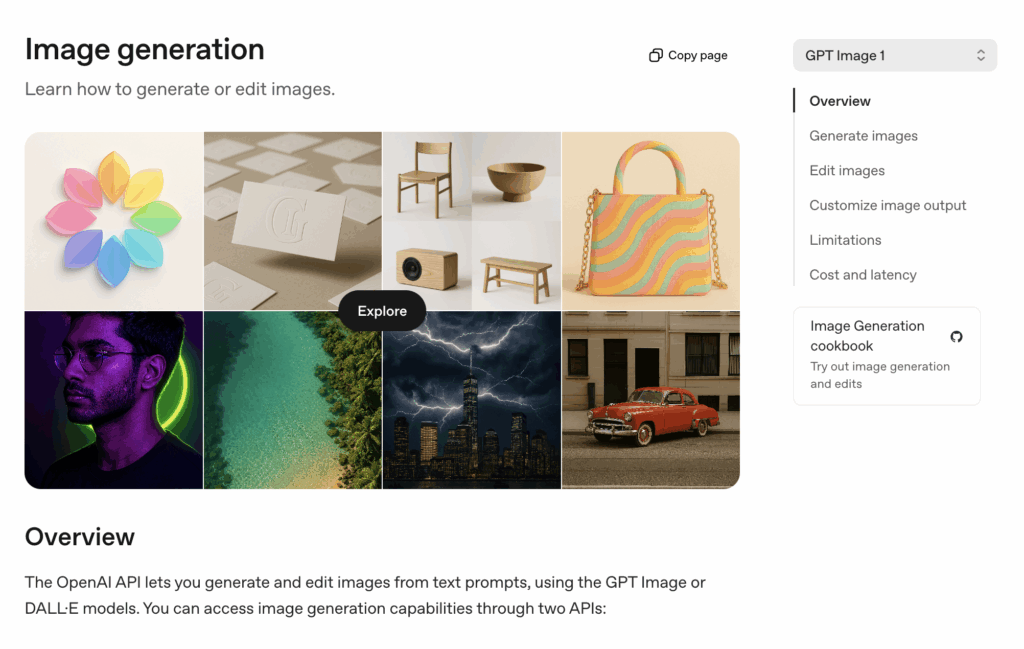Select the red vintage car image
The height and width of the screenshot is (649, 1024).
650,399
